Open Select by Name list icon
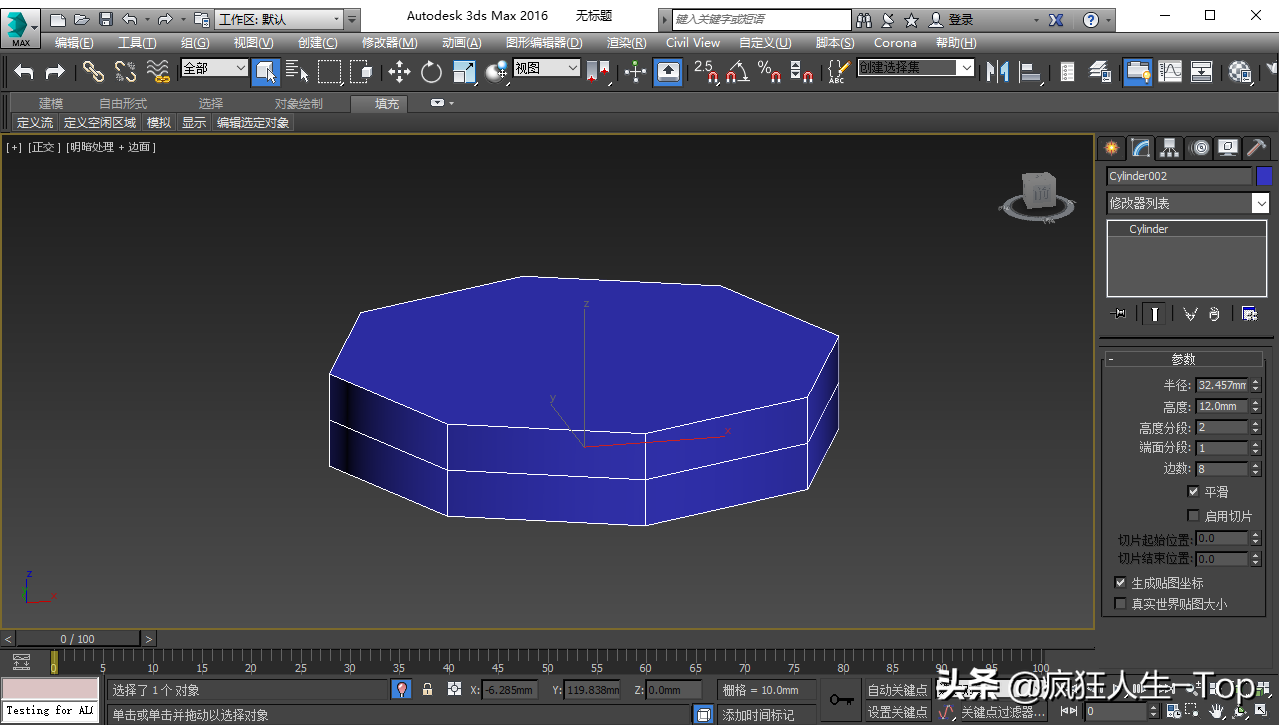 click(x=297, y=71)
